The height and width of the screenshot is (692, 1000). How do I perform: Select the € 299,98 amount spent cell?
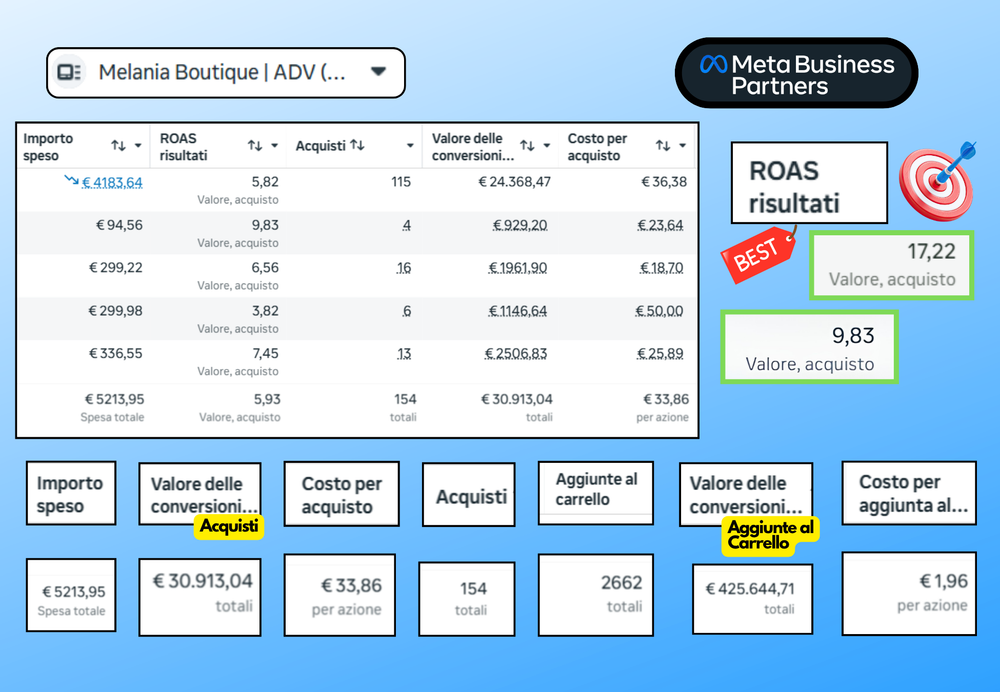click(x=115, y=311)
